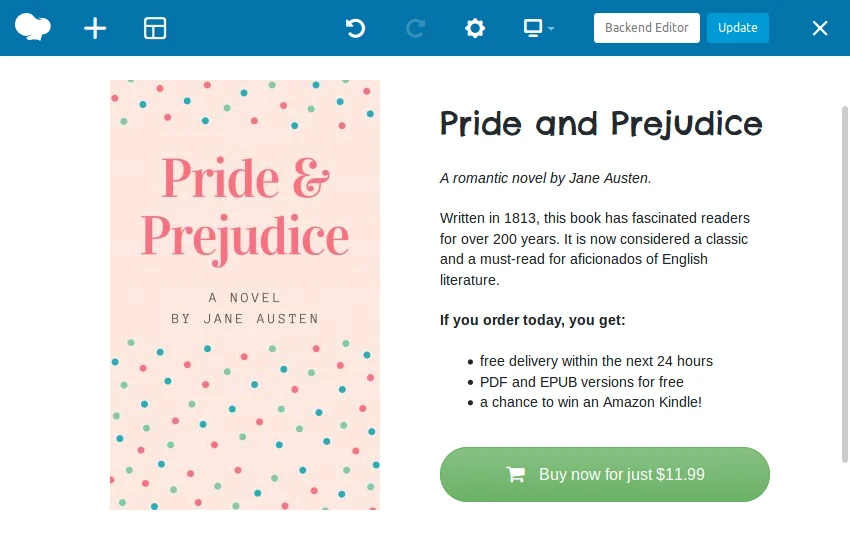Click the Update button

coord(738,28)
